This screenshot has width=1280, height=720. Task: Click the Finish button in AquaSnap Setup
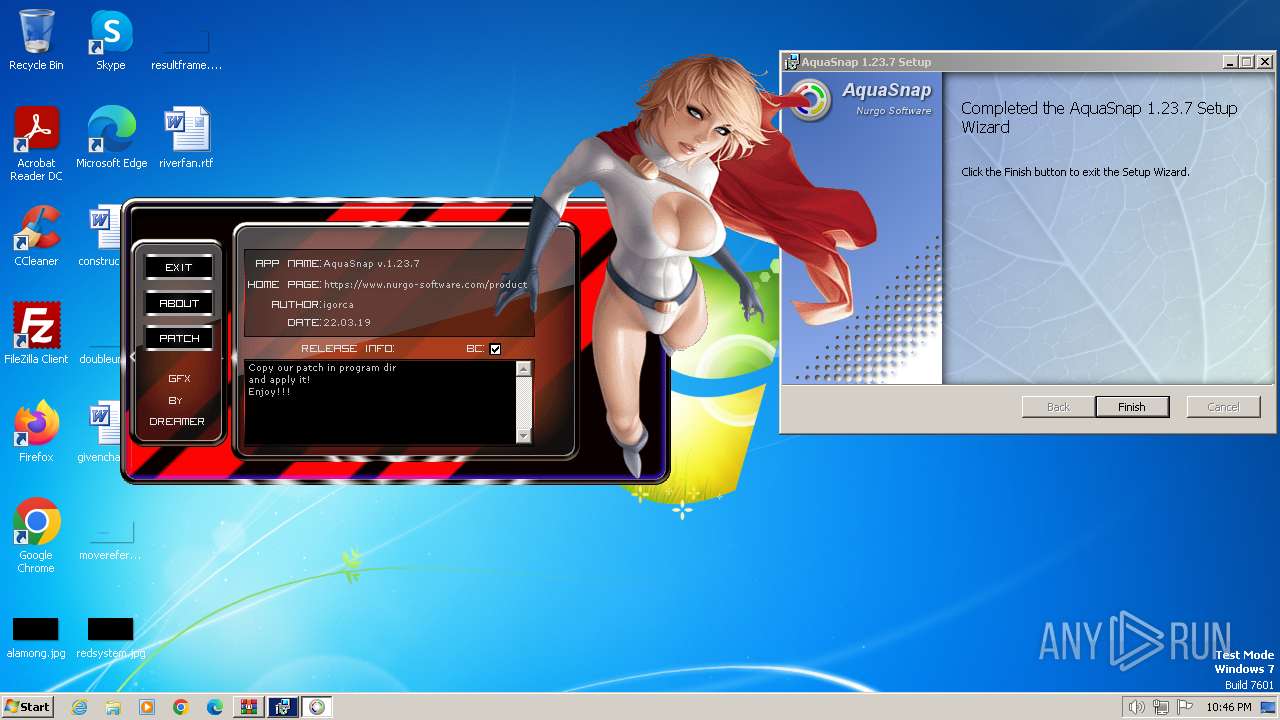point(1131,407)
